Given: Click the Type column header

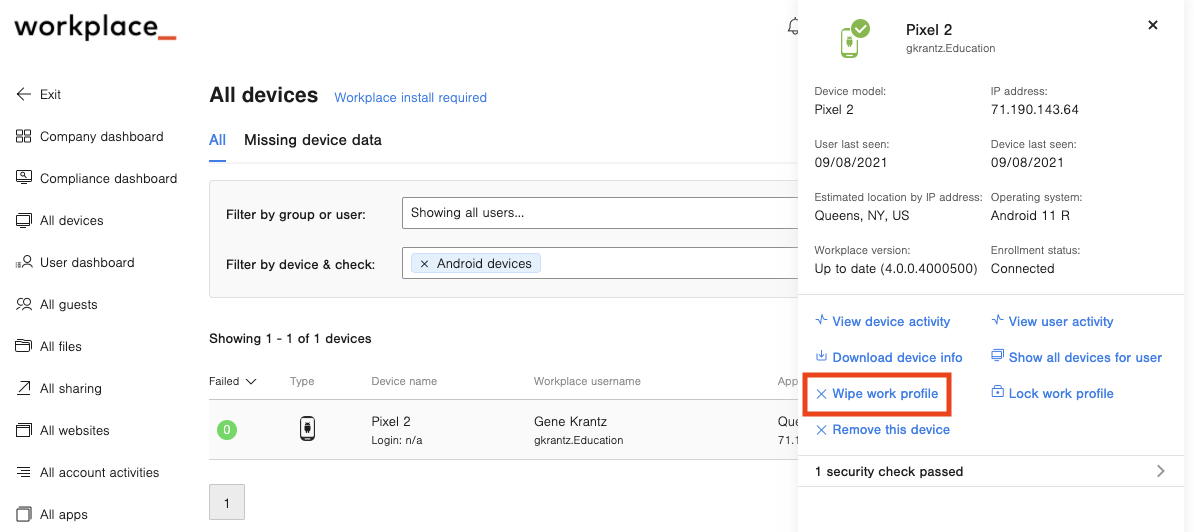Looking at the screenshot, I should 302,381.
